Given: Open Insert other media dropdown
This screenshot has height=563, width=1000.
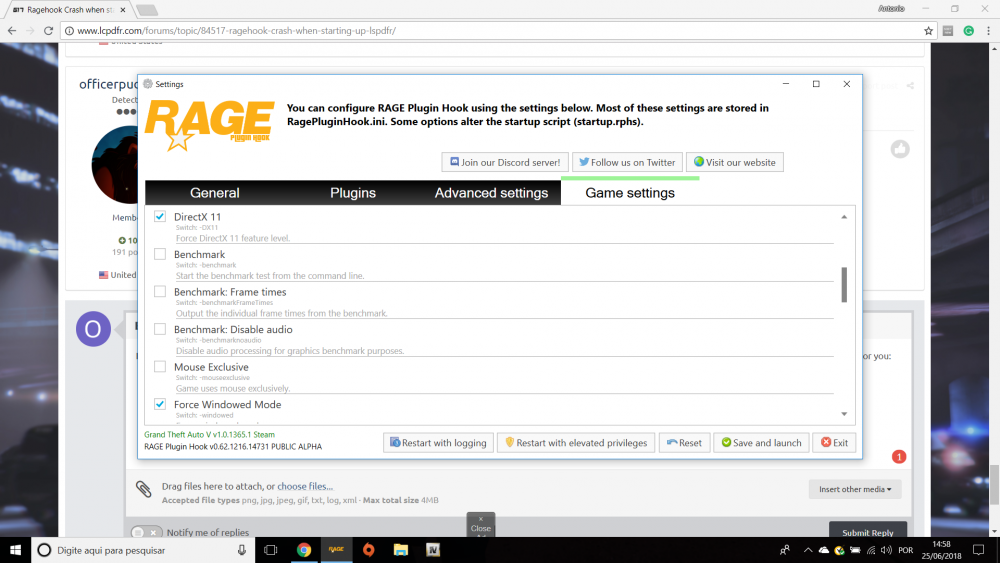Looking at the screenshot, I should [855, 489].
